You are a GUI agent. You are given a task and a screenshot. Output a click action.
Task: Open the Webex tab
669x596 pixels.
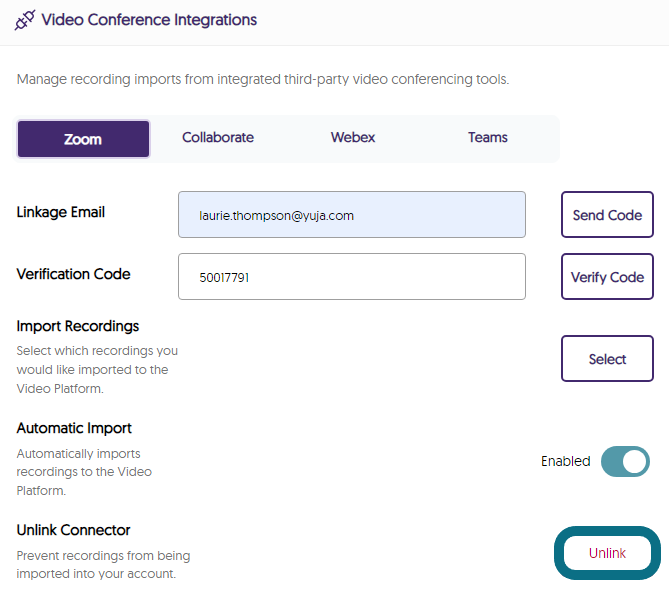pyautogui.click(x=353, y=137)
